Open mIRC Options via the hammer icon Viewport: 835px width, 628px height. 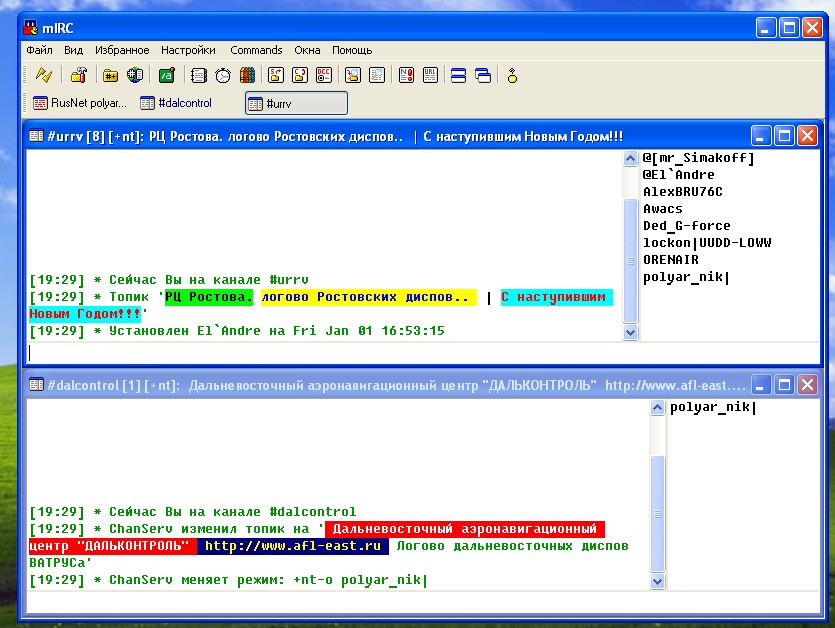click(x=77, y=75)
